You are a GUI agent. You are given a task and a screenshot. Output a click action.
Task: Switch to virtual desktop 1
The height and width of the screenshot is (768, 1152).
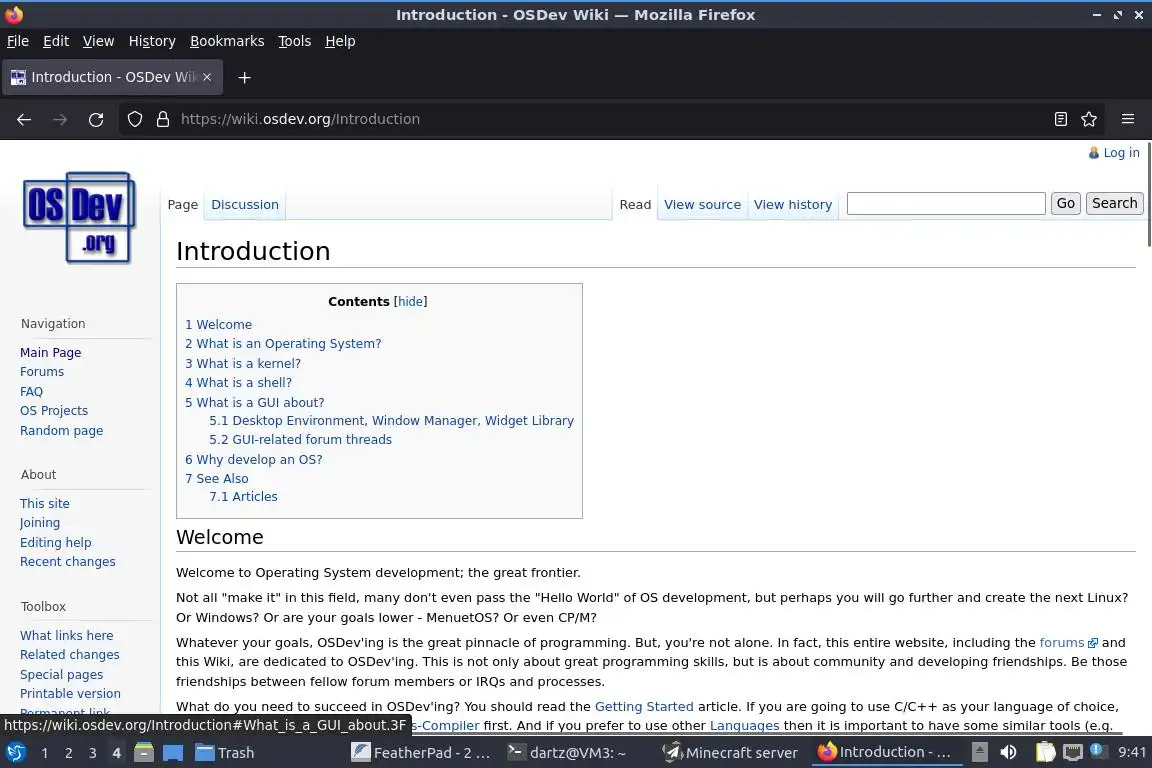click(x=45, y=753)
